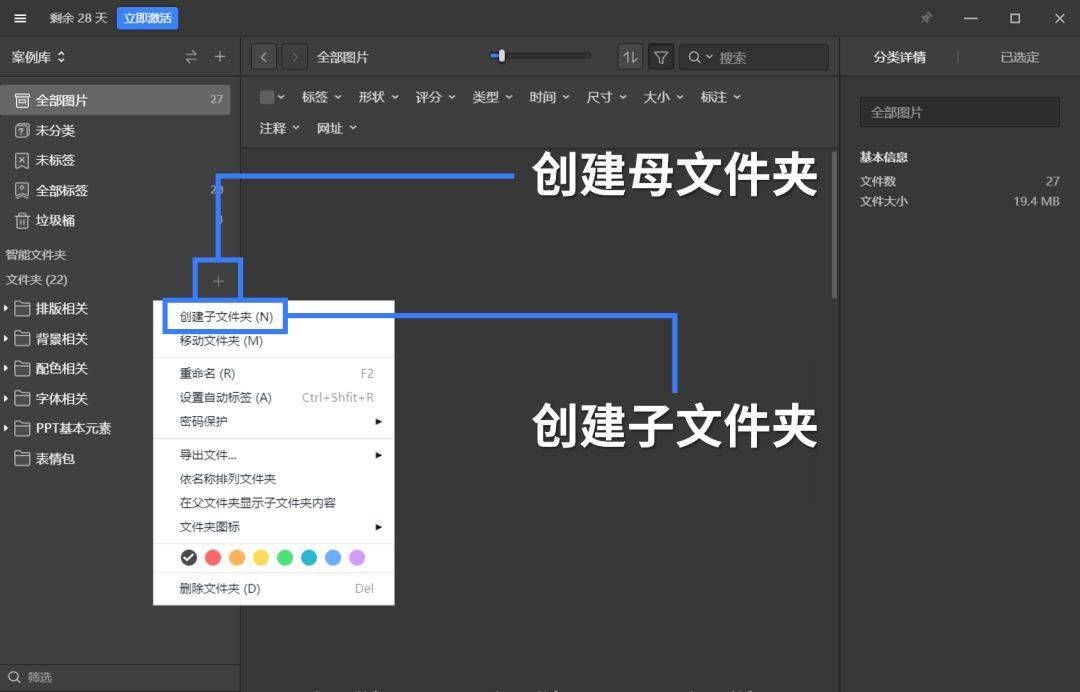This screenshot has height=692, width=1080.
Task: Pick the green folder color
Action: coord(285,558)
